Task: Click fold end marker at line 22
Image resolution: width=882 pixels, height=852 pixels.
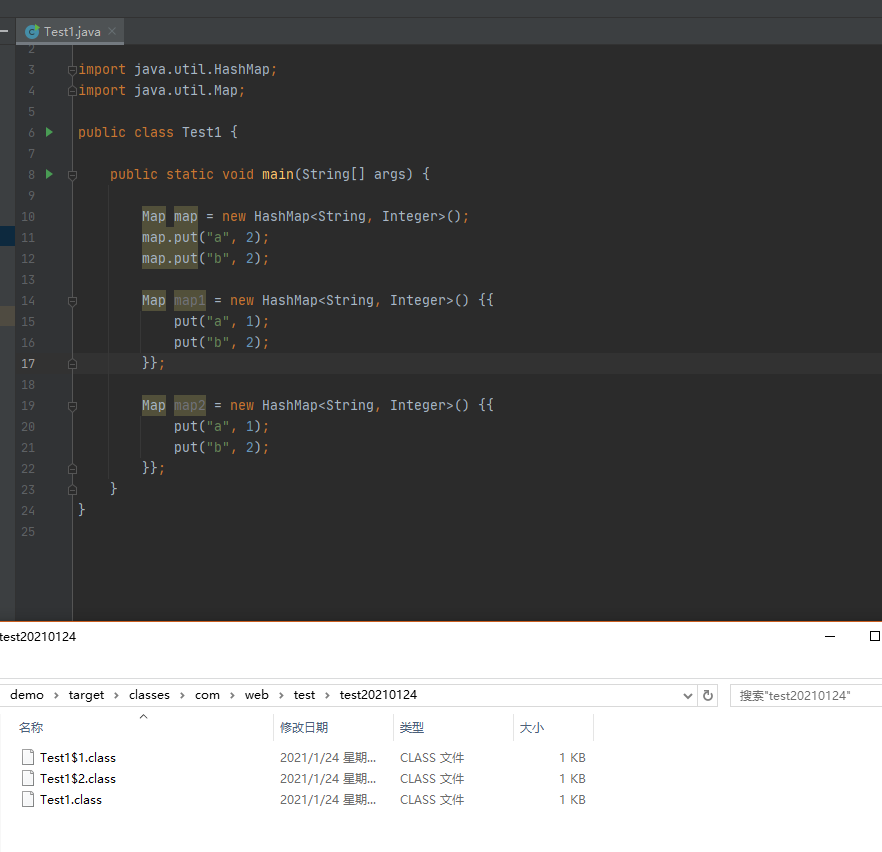Action: tap(72, 469)
